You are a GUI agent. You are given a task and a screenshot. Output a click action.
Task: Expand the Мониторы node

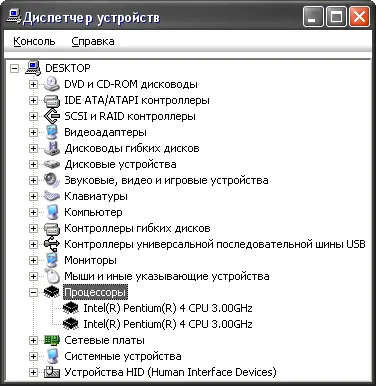pyautogui.click(x=33, y=261)
